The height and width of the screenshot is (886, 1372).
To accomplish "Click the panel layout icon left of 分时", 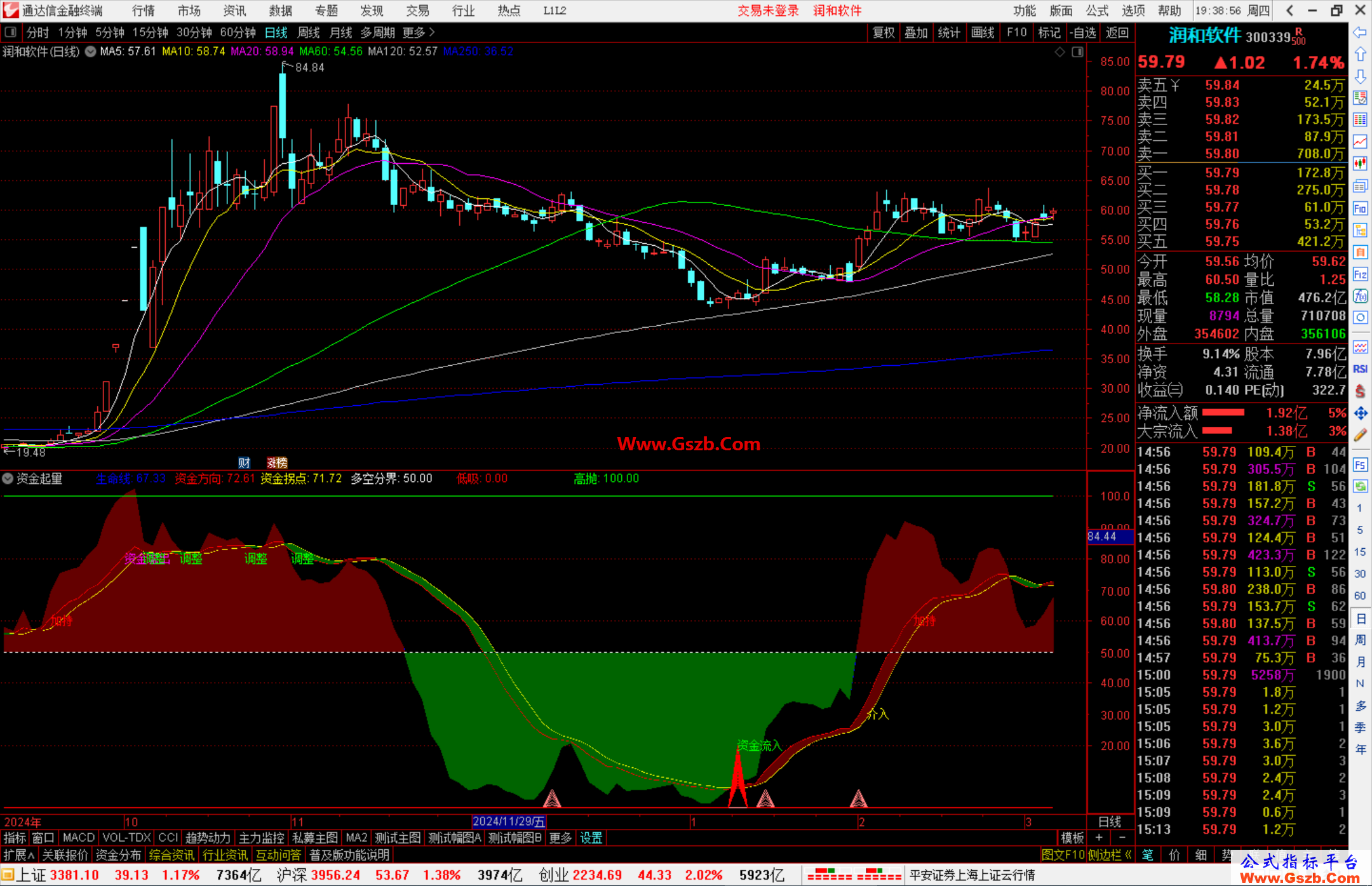I will (x=10, y=32).
